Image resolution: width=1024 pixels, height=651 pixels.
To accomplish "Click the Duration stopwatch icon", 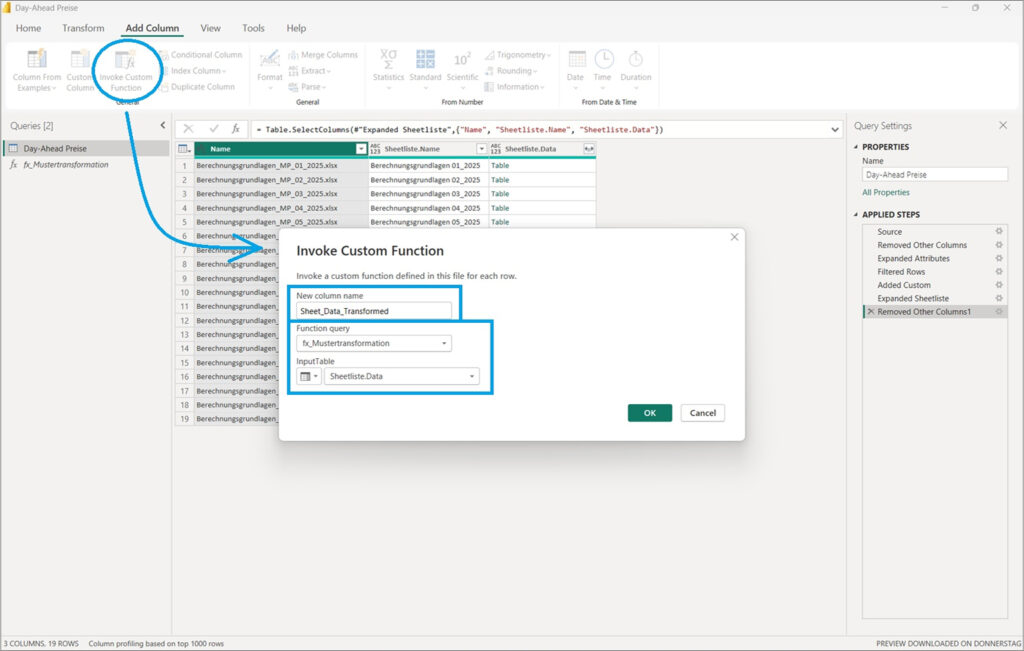I will [x=635, y=59].
